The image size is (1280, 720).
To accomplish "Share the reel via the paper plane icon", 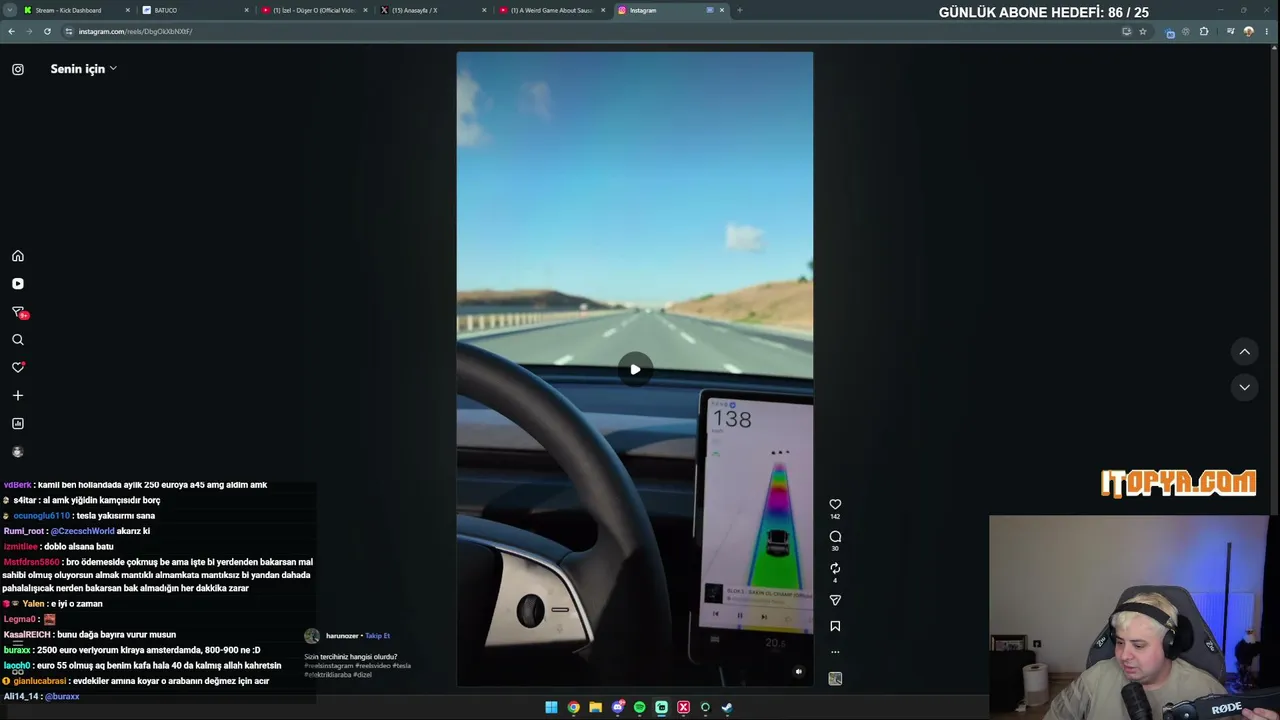I will click(x=835, y=600).
